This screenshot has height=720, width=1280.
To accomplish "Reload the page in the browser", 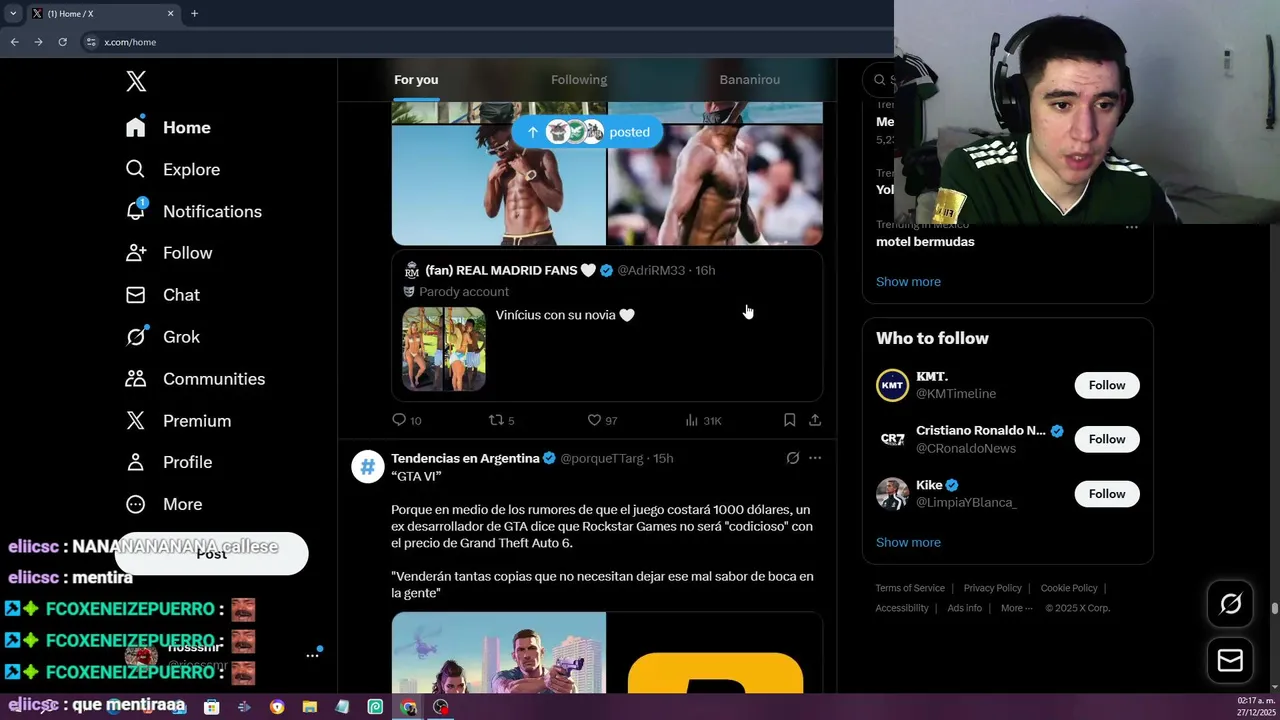I will point(62,42).
